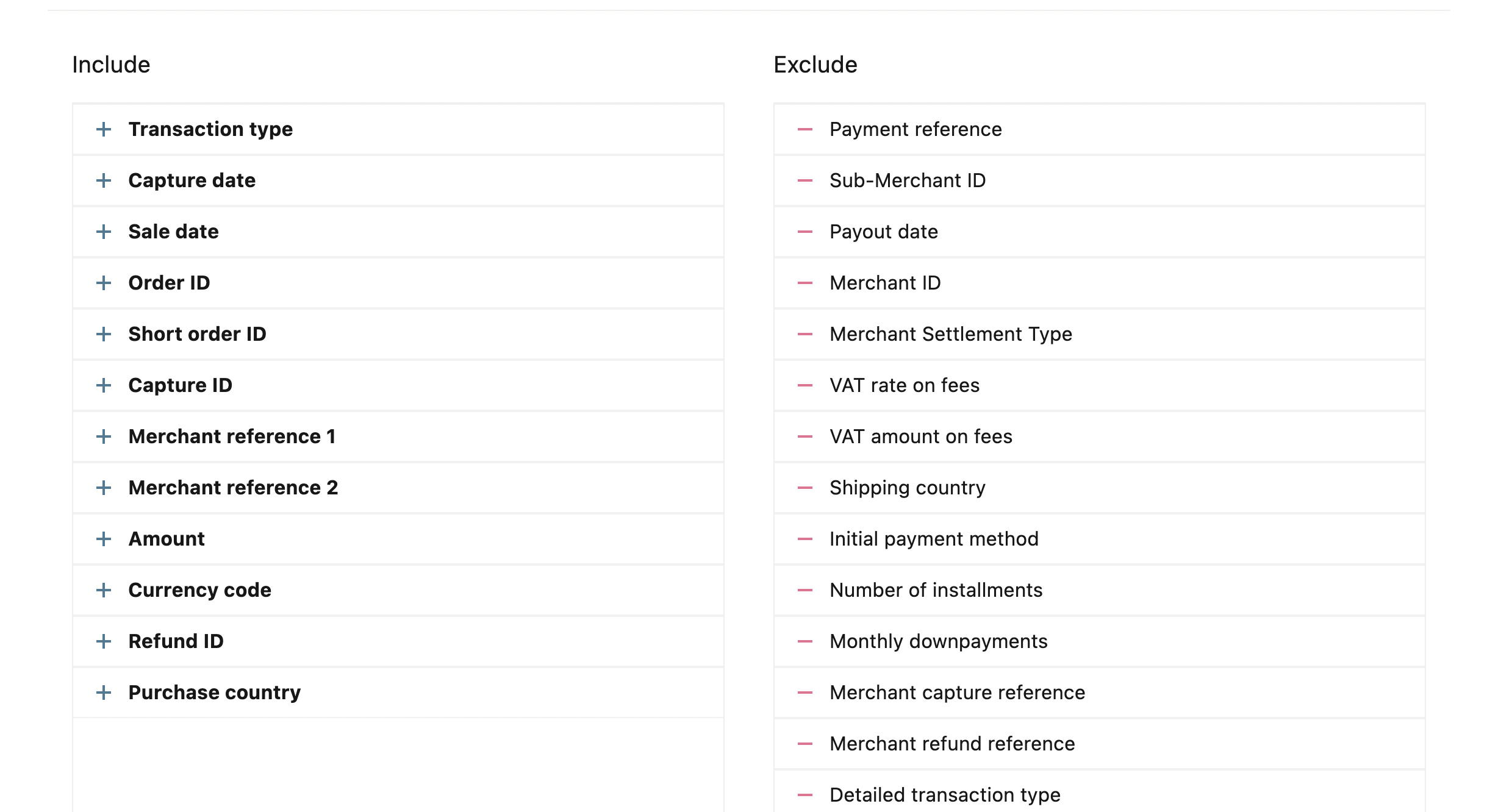Click the Capture ID list item
This screenshot has height=812, width=1487.
coord(398,385)
